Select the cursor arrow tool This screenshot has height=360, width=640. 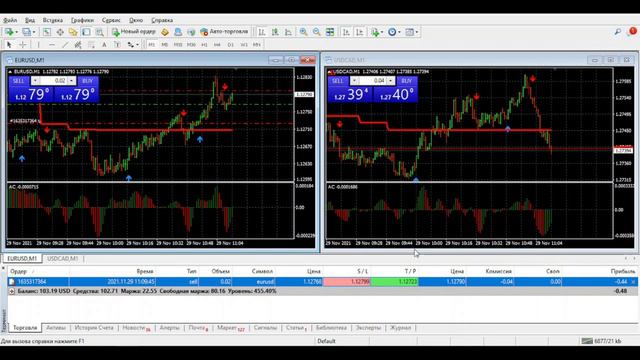point(9,44)
